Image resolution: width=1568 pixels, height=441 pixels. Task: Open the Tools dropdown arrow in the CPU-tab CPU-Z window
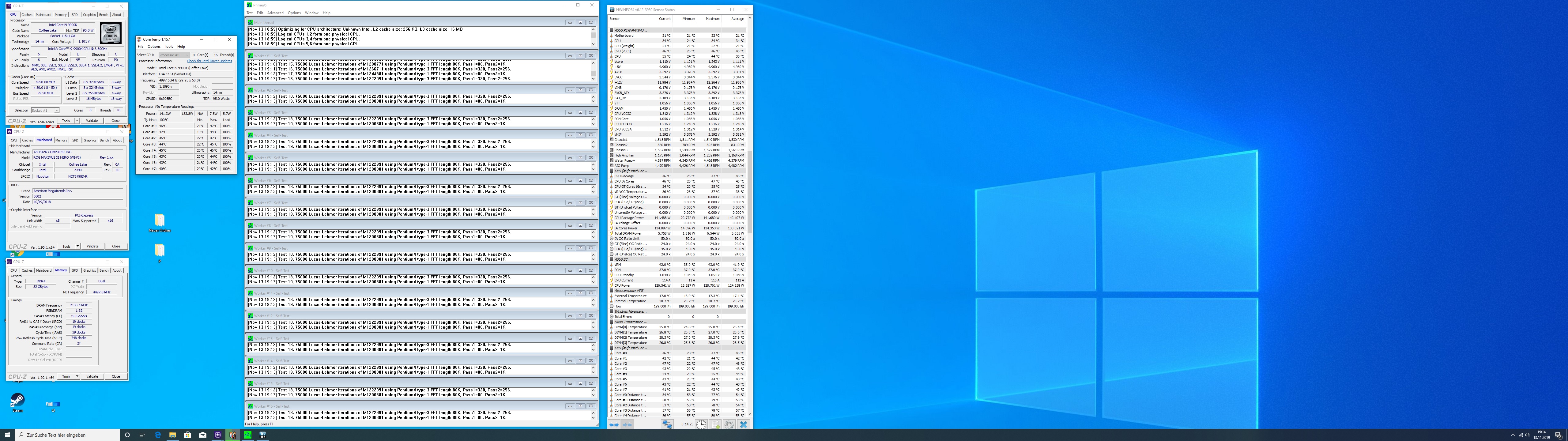pyautogui.click(x=77, y=121)
